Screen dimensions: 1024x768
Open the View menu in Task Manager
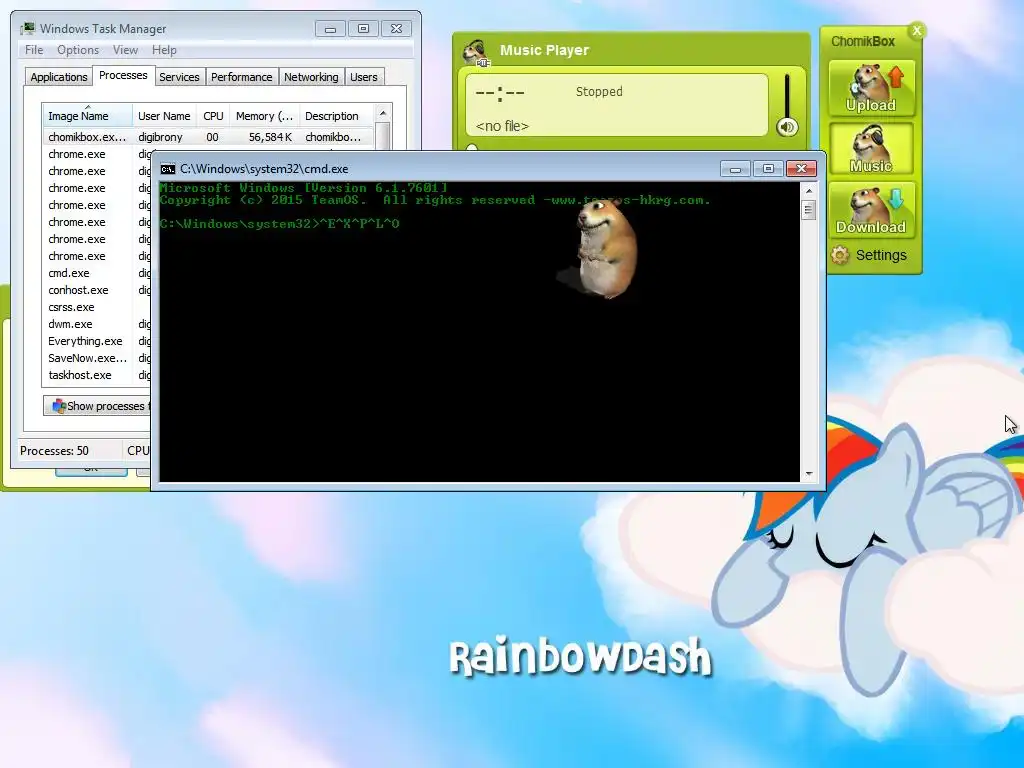click(x=125, y=50)
